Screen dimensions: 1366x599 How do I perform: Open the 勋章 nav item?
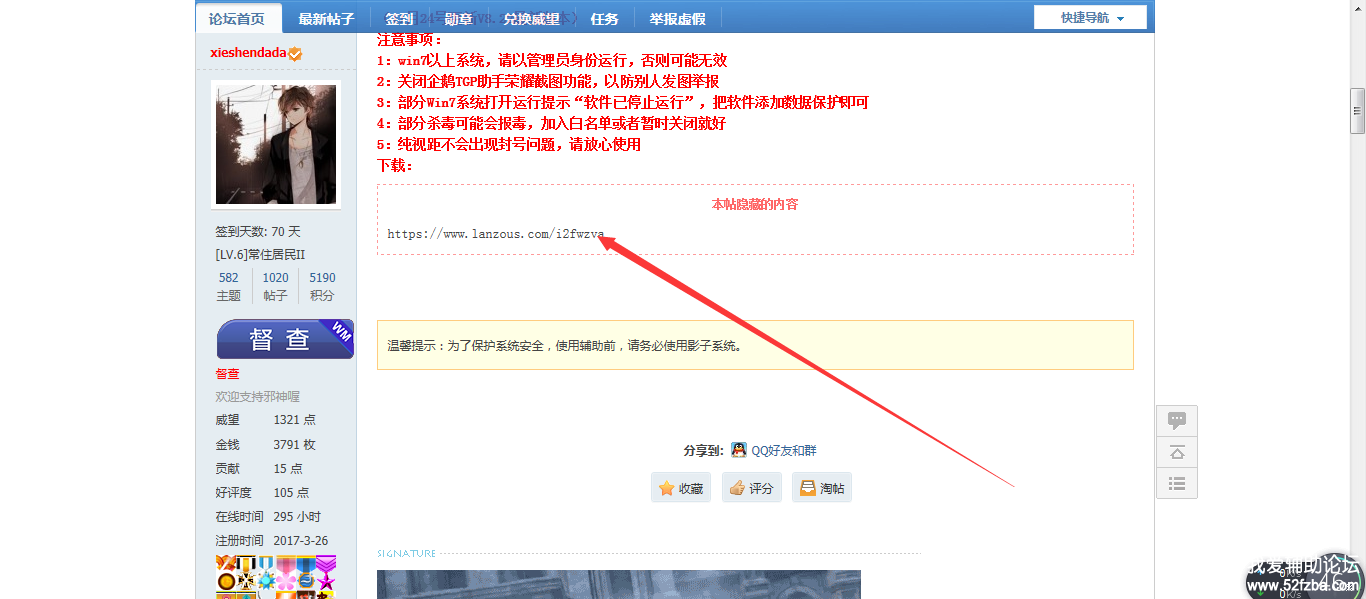point(459,19)
